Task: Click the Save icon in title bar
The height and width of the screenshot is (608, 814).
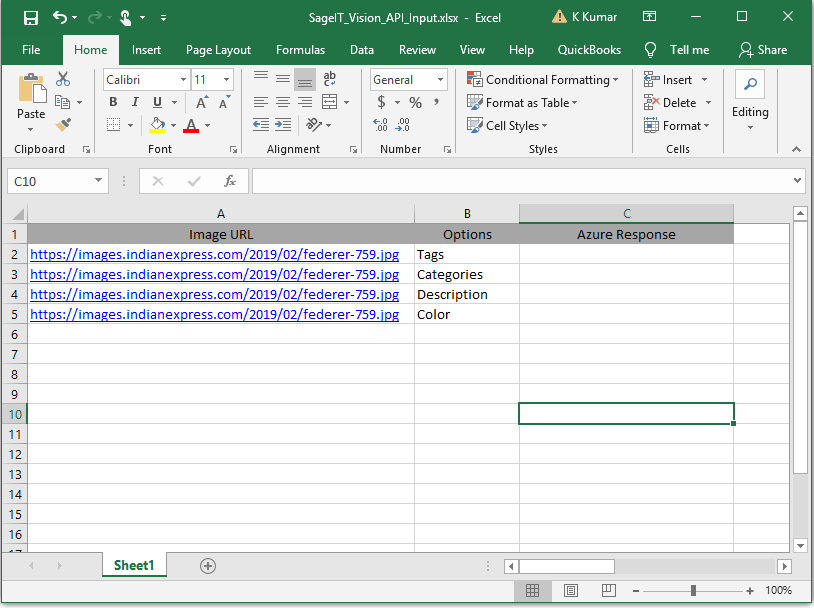Action: point(30,18)
